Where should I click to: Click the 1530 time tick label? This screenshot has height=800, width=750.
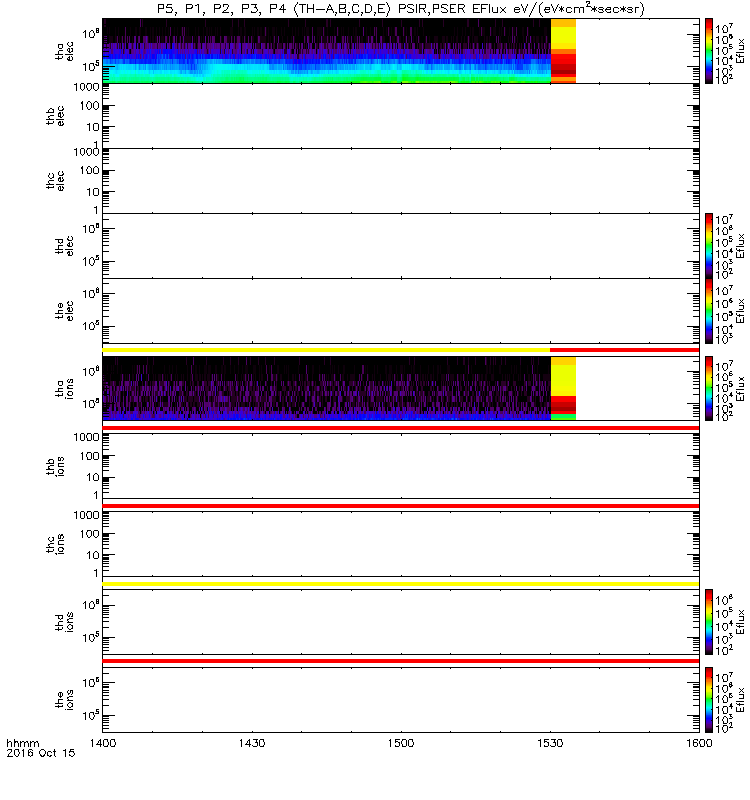click(550, 743)
